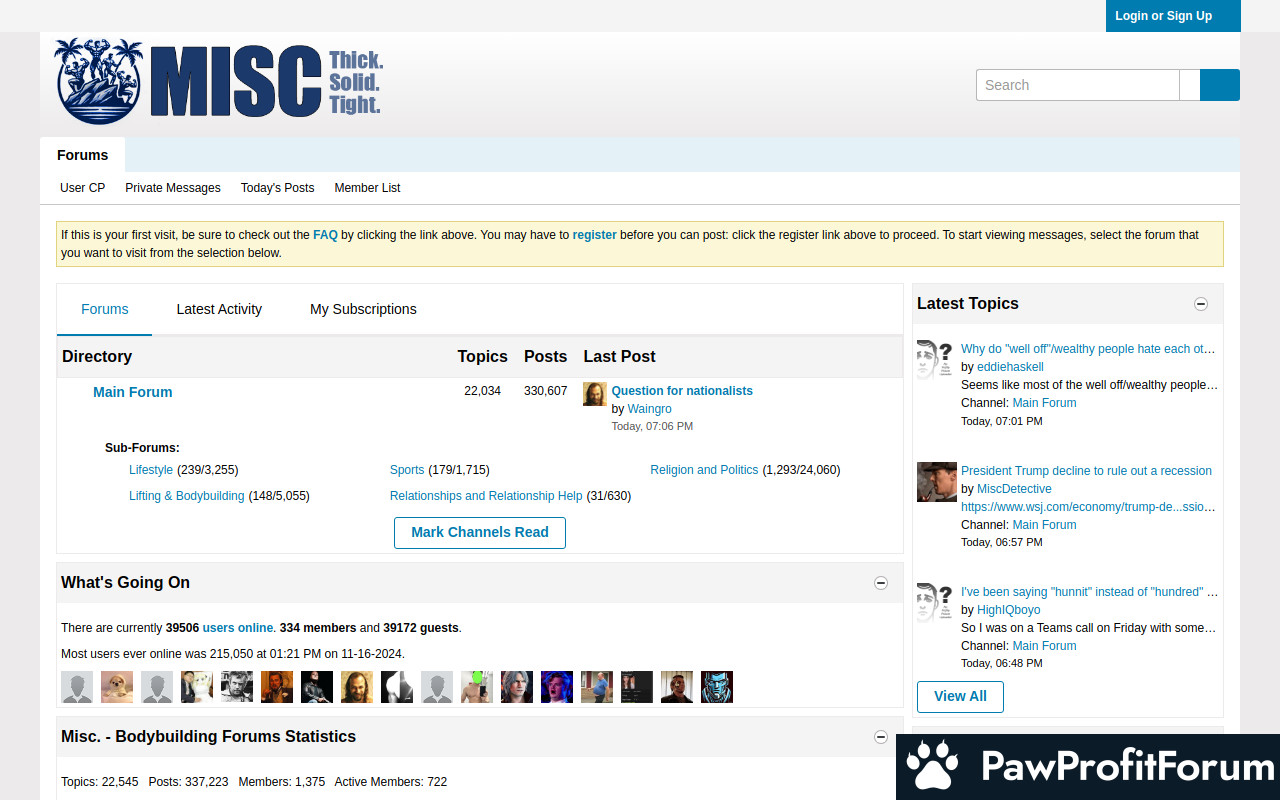Open the search options dropdown arrow

(1189, 85)
